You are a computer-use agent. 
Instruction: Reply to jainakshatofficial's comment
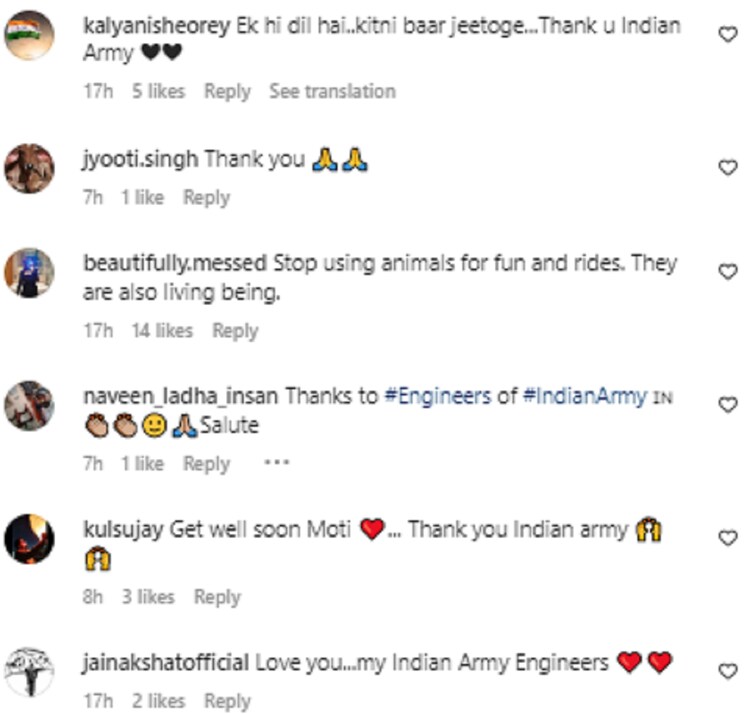(x=227, y=701)
